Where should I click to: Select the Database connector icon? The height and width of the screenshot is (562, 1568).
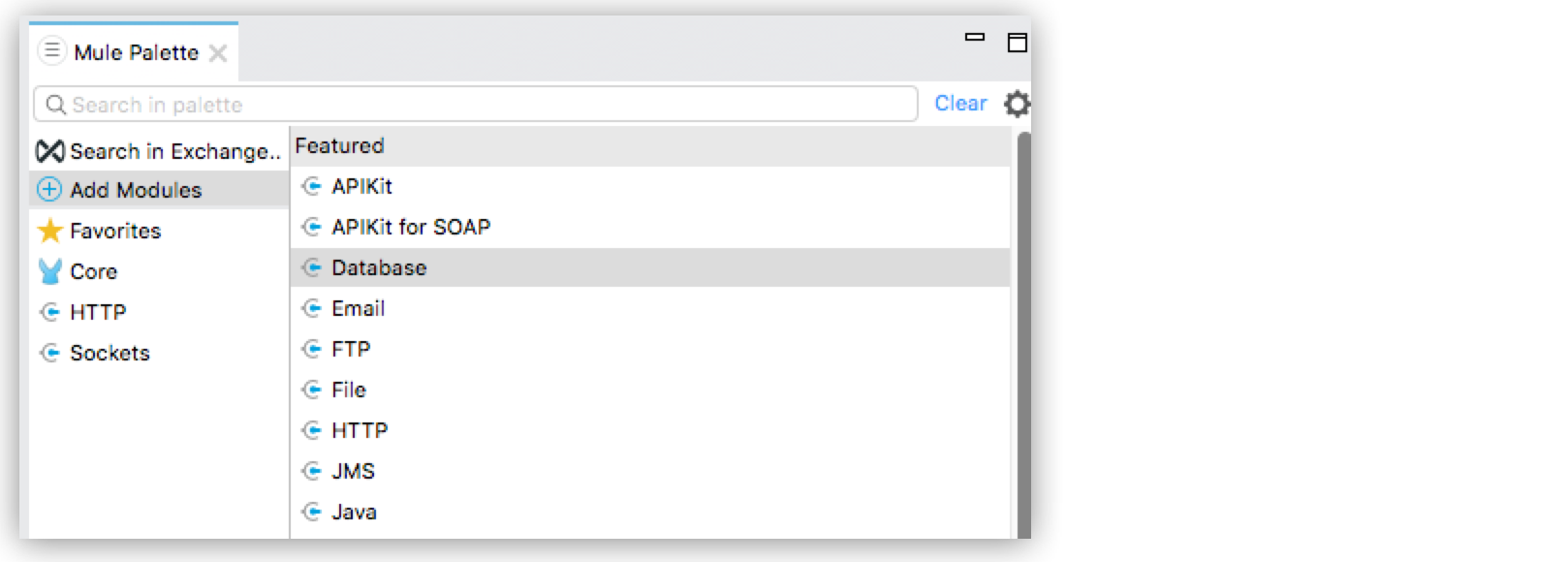tap(314, 267)
